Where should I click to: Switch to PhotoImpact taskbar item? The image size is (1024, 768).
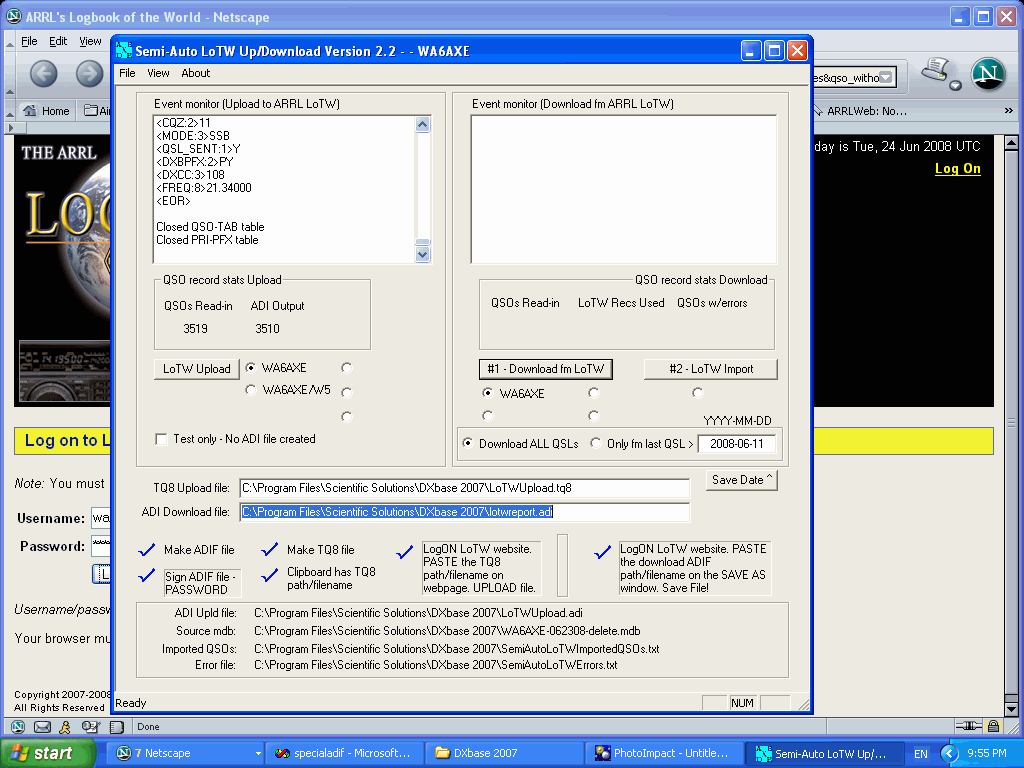point(665,753)
